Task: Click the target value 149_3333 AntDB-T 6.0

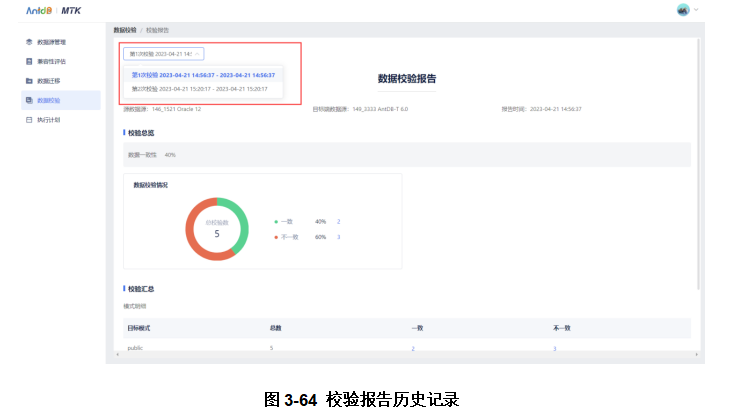Action: tap(380, 109)
